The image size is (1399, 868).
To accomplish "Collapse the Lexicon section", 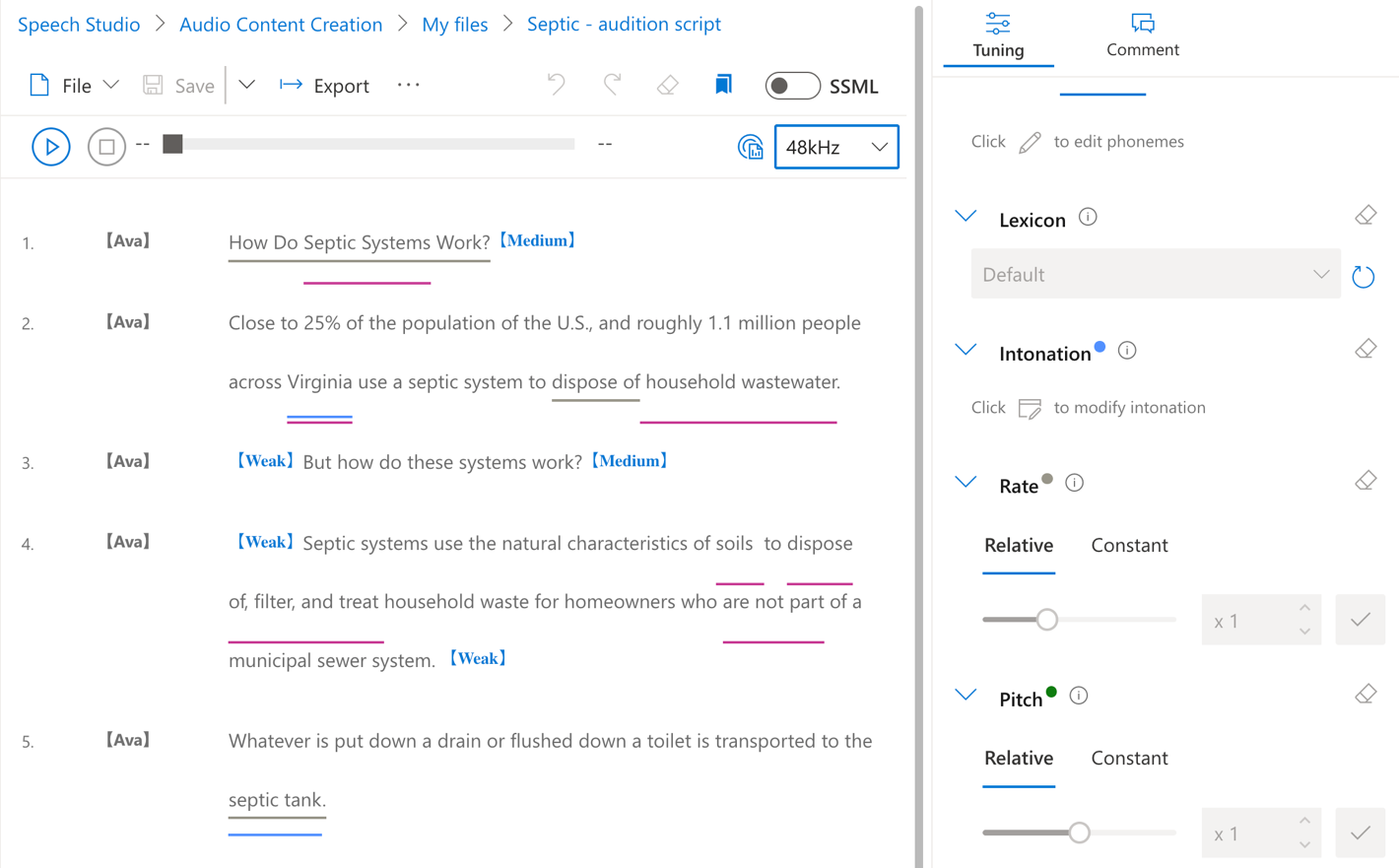I will 966,217.
